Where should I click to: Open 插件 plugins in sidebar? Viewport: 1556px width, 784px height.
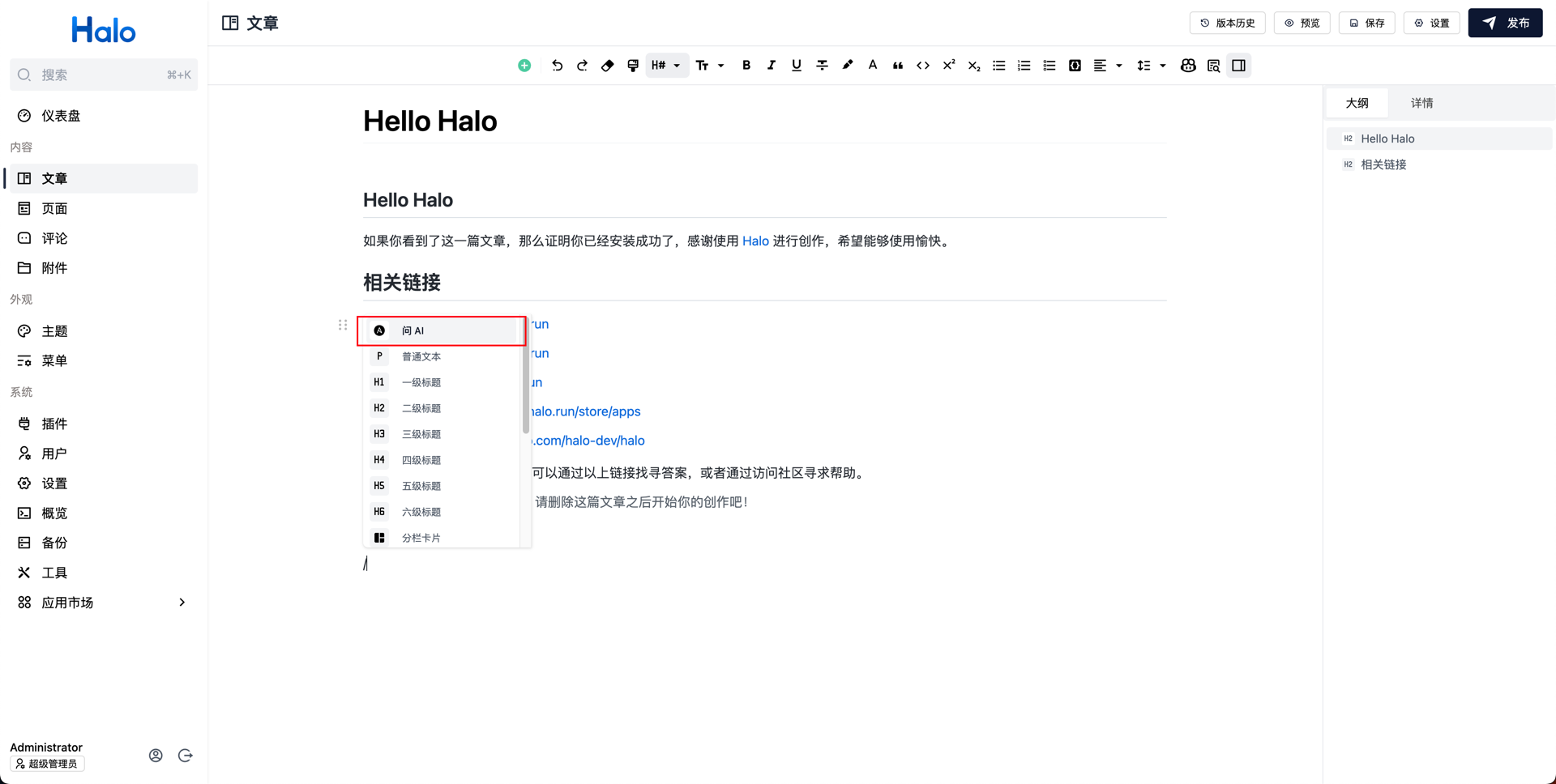104,424
